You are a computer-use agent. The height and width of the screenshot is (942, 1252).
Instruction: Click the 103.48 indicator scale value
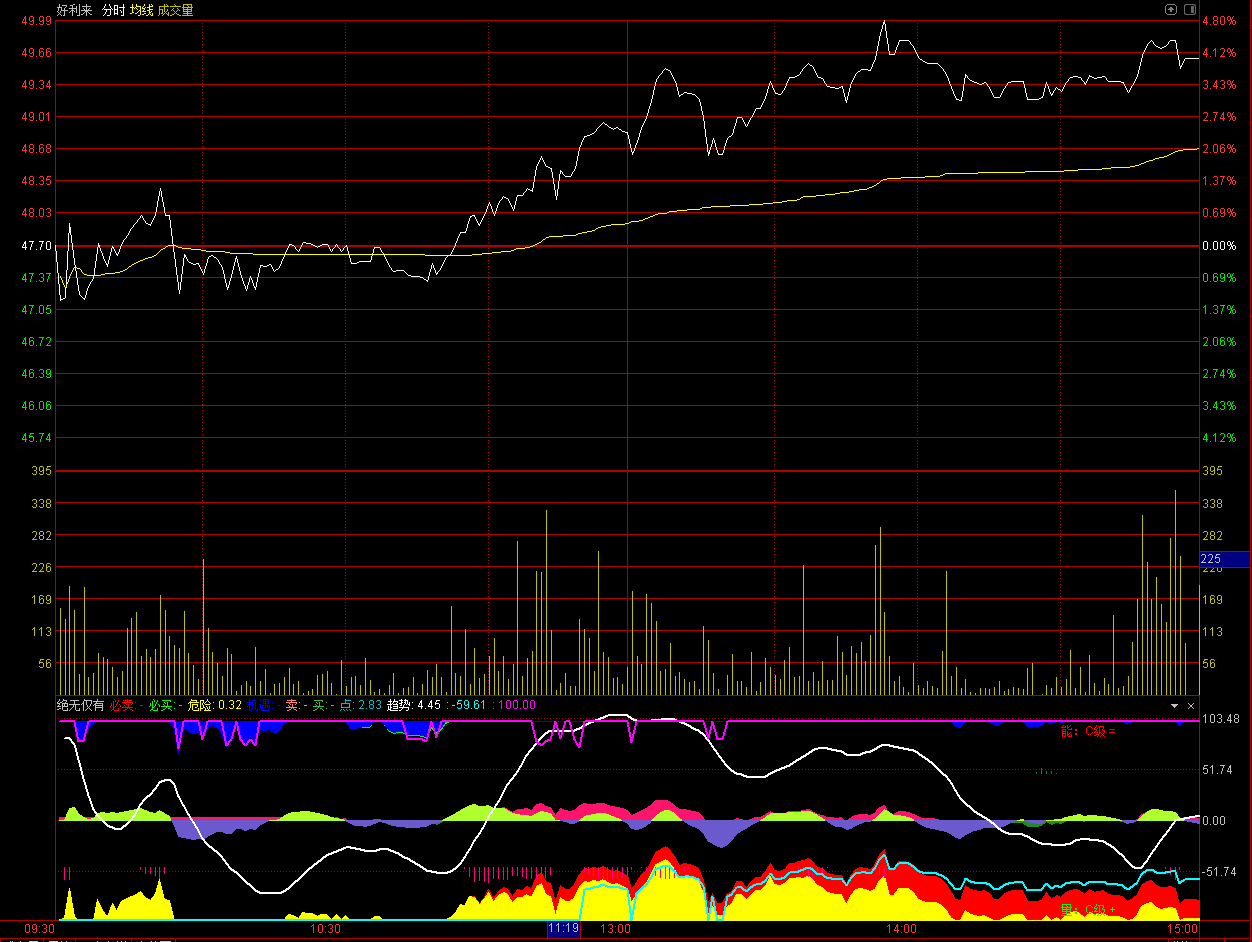1221,719
